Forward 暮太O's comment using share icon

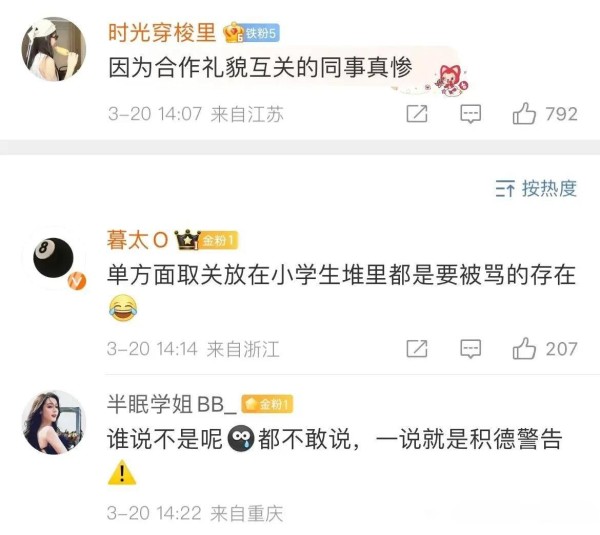click(417, 349)
